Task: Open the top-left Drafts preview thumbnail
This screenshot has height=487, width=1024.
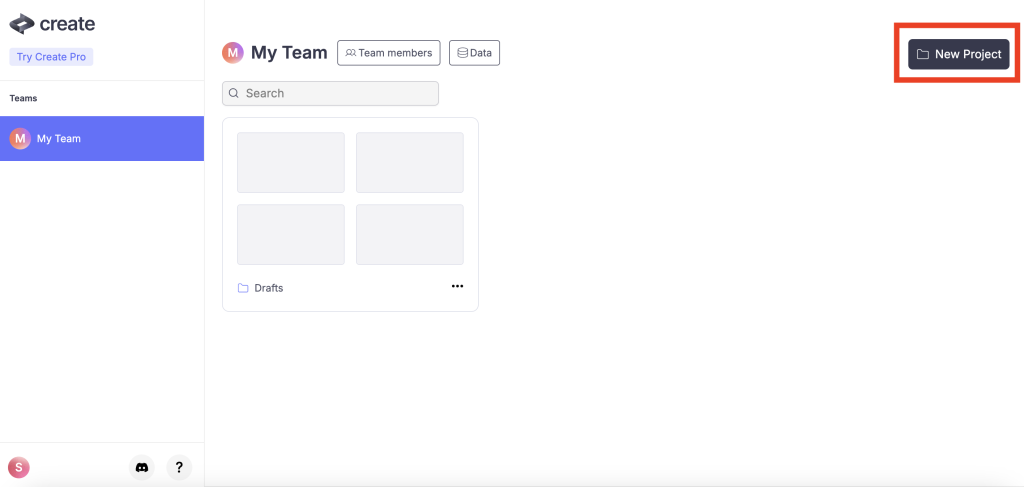Action: (290, 163)
